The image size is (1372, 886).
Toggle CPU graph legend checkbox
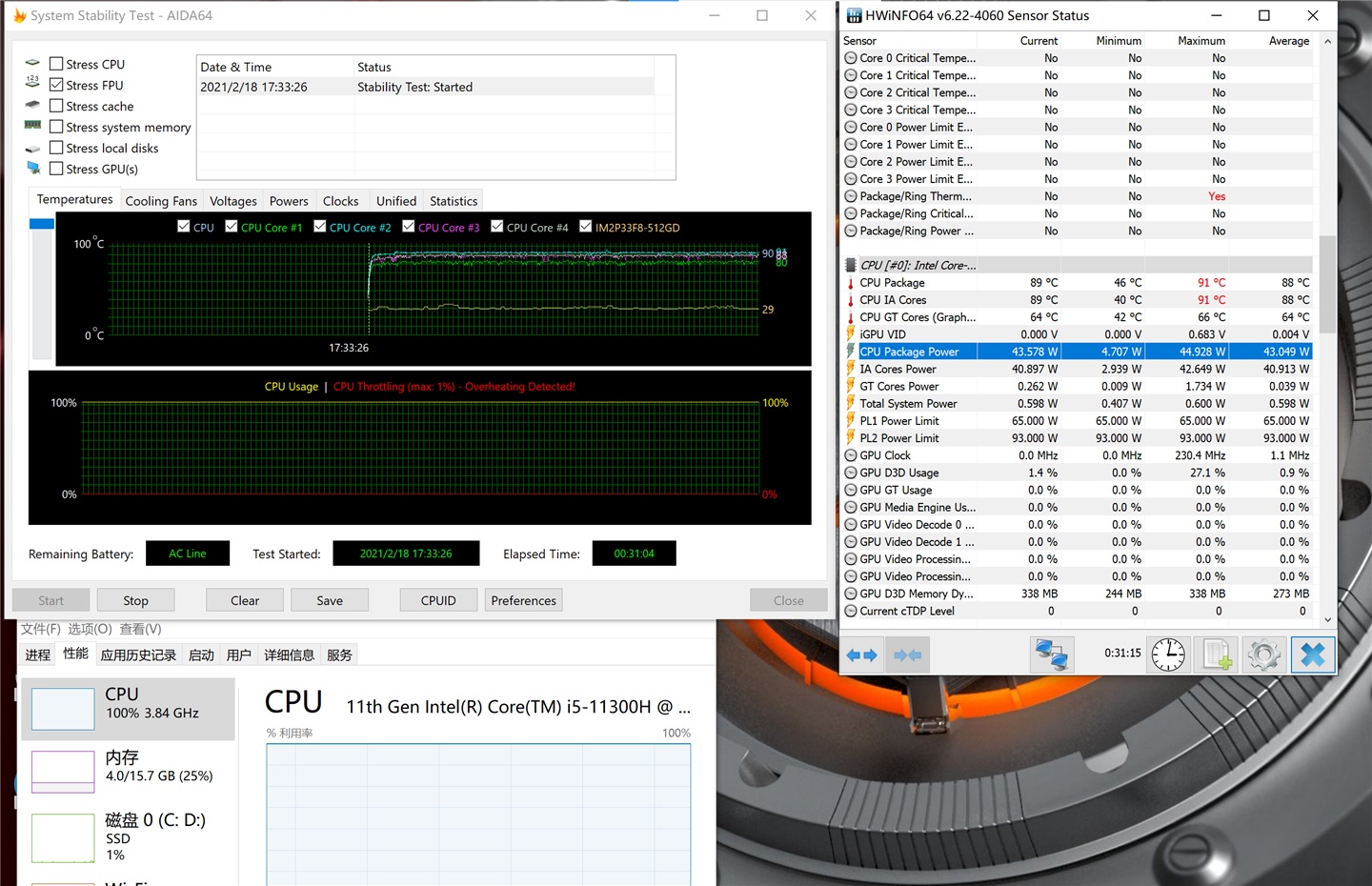(x=183, y=227)
